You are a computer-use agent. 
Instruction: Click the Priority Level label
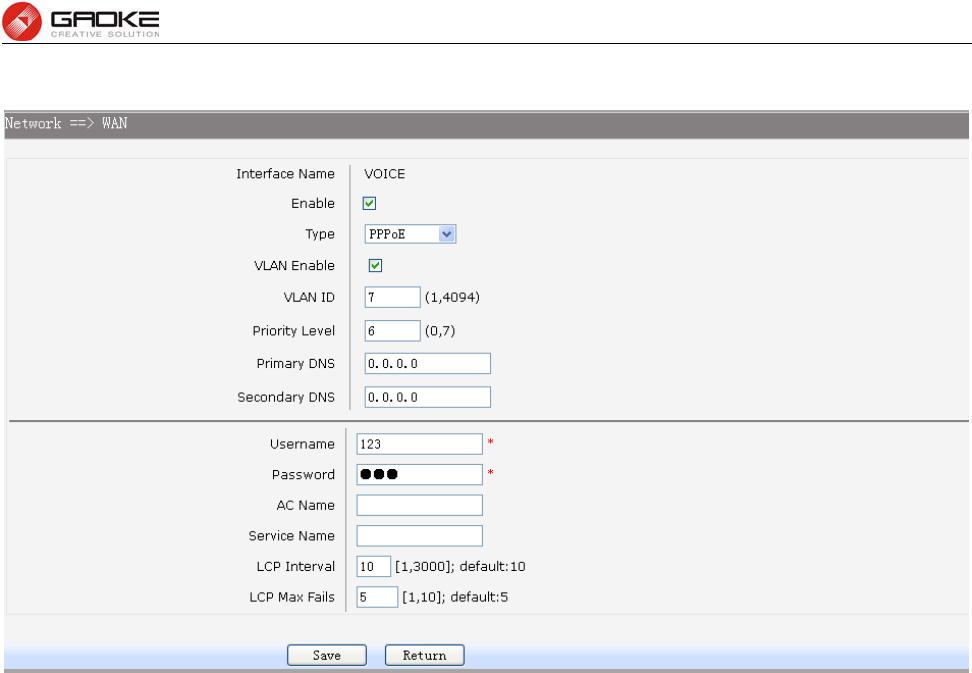[x=293, y=330]
